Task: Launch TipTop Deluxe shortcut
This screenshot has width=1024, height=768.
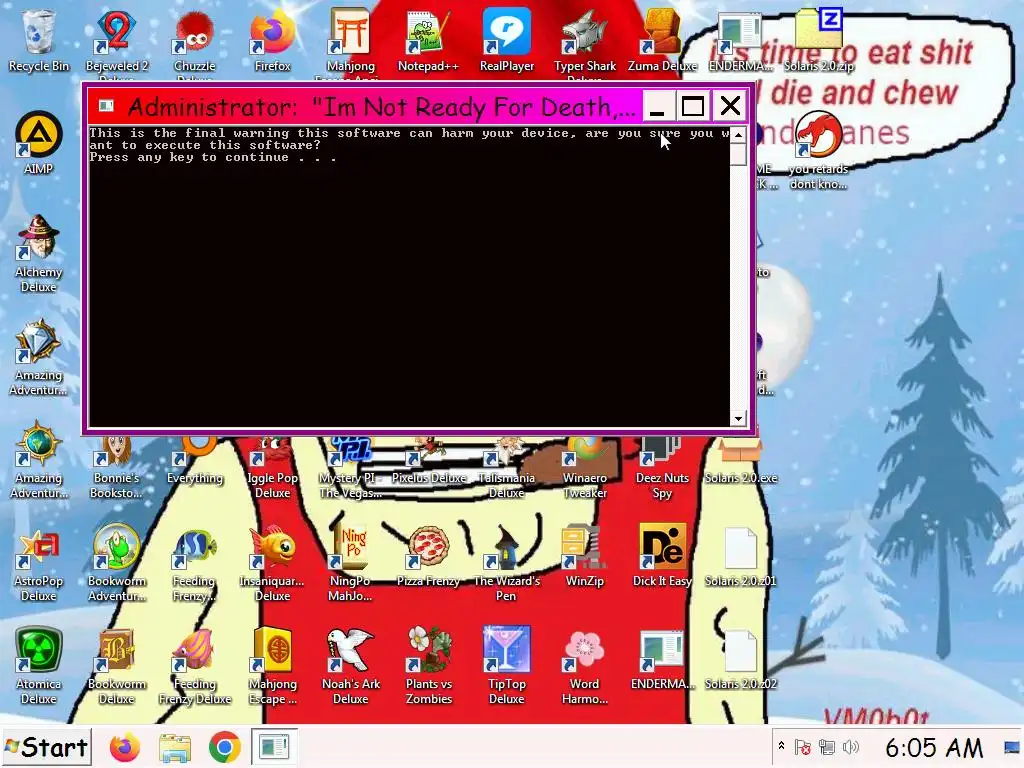Action: click(507, 666)
